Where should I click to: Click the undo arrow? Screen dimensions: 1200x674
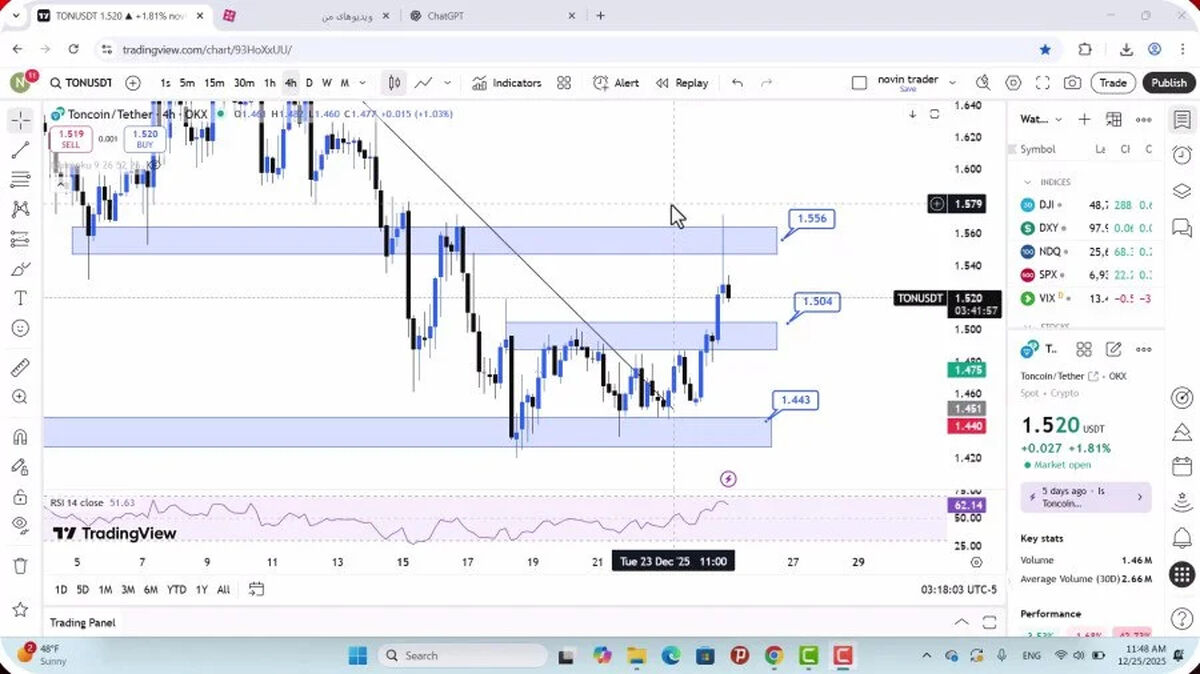click(x=737, y=83)
